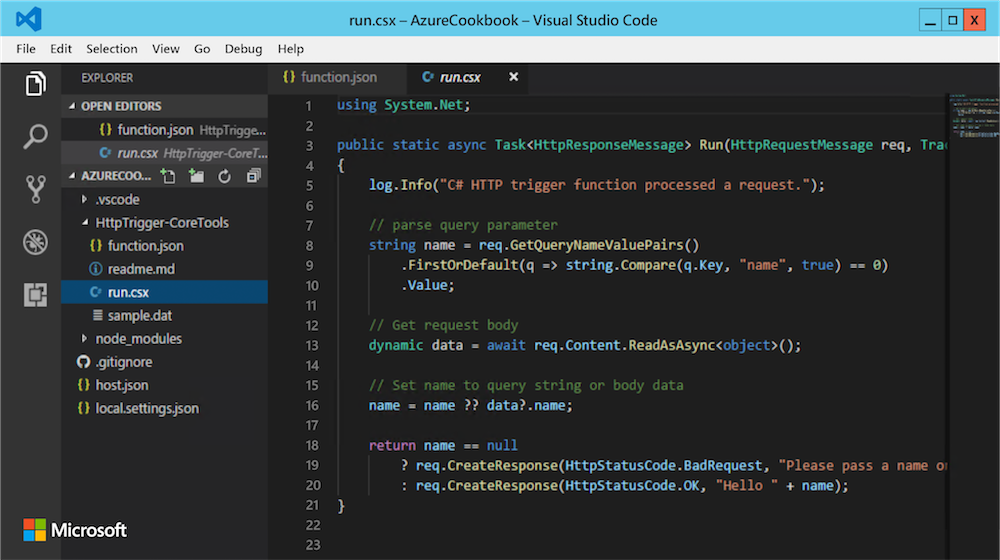Select the run.csx editor tab
The height and width of the screenshot is (560, 1000).
click(x=467, y=77)
